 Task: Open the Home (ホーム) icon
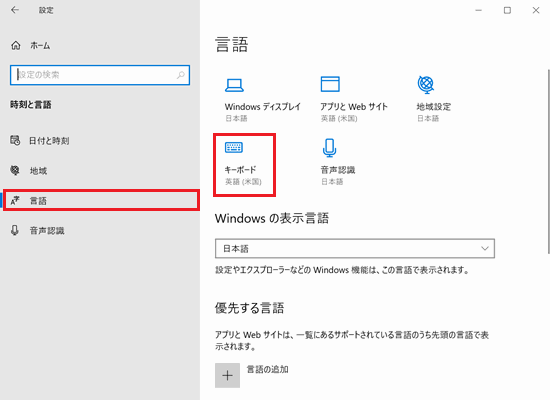(16, 45)
